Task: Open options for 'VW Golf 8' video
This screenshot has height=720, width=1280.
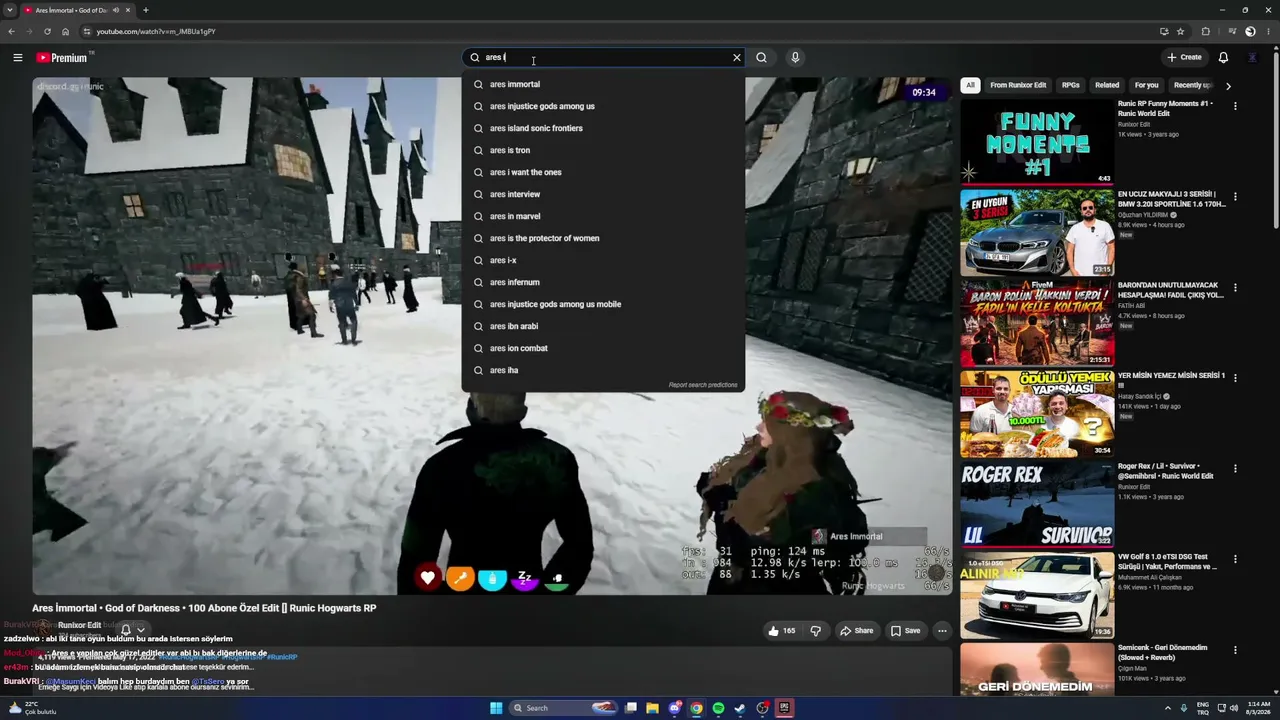Action: tap(1235, 560)
